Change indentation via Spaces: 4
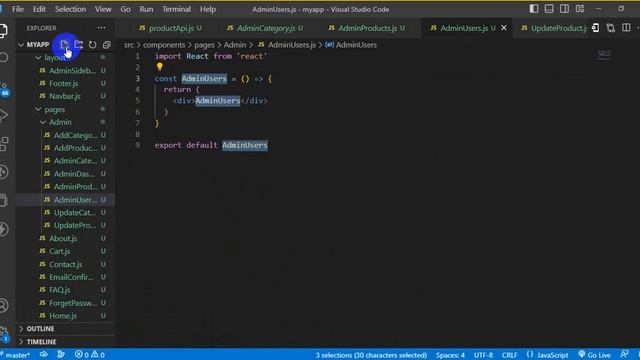 tap(450, 355)
